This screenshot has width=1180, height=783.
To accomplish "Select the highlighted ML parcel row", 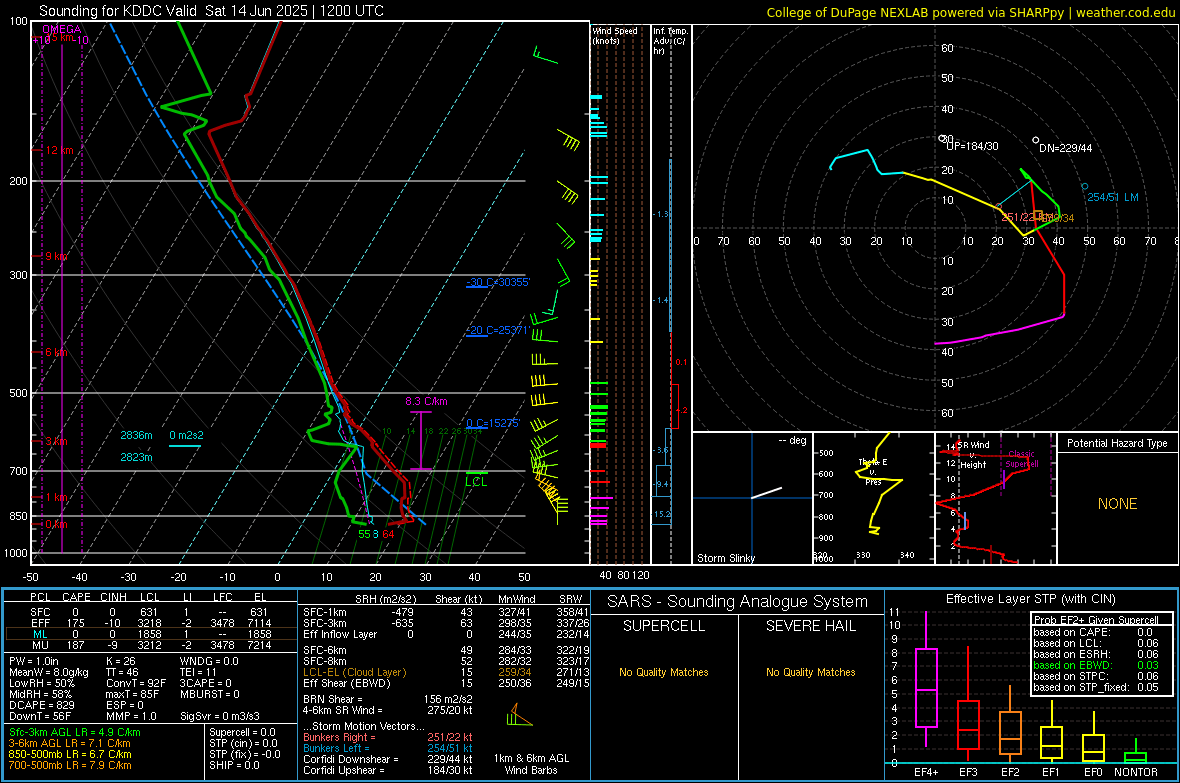I will (149, 634).
